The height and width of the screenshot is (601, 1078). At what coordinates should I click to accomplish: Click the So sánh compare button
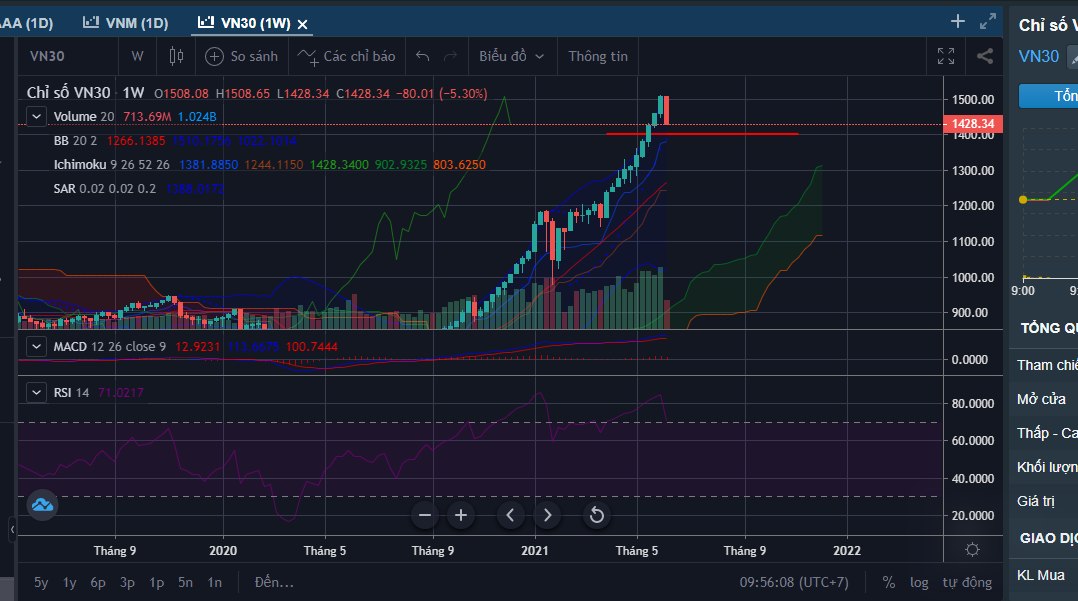[241, 56]
